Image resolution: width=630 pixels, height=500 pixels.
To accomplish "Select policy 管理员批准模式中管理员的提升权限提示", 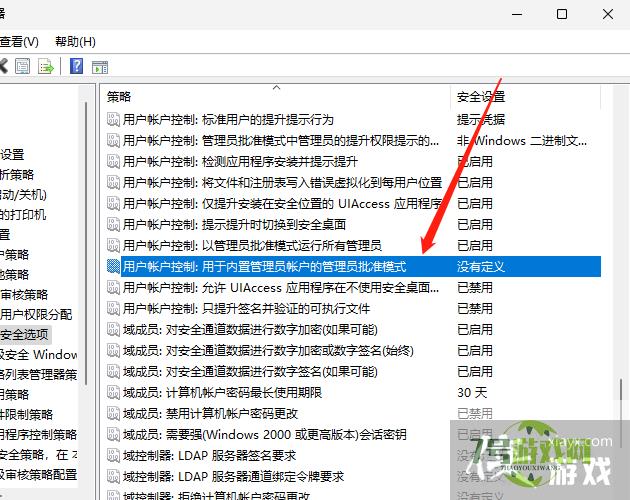I will pos(280,140).
